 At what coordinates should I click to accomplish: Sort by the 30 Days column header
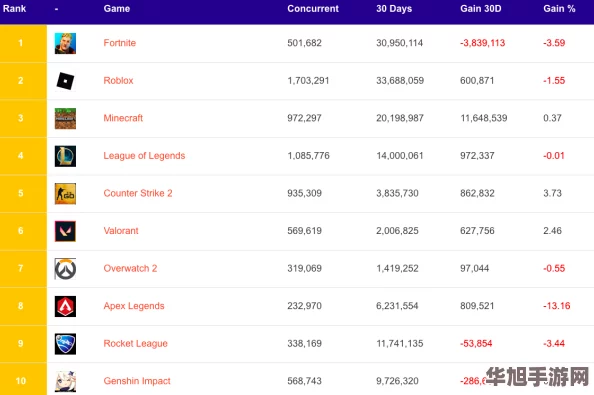[x=394, y=9]
